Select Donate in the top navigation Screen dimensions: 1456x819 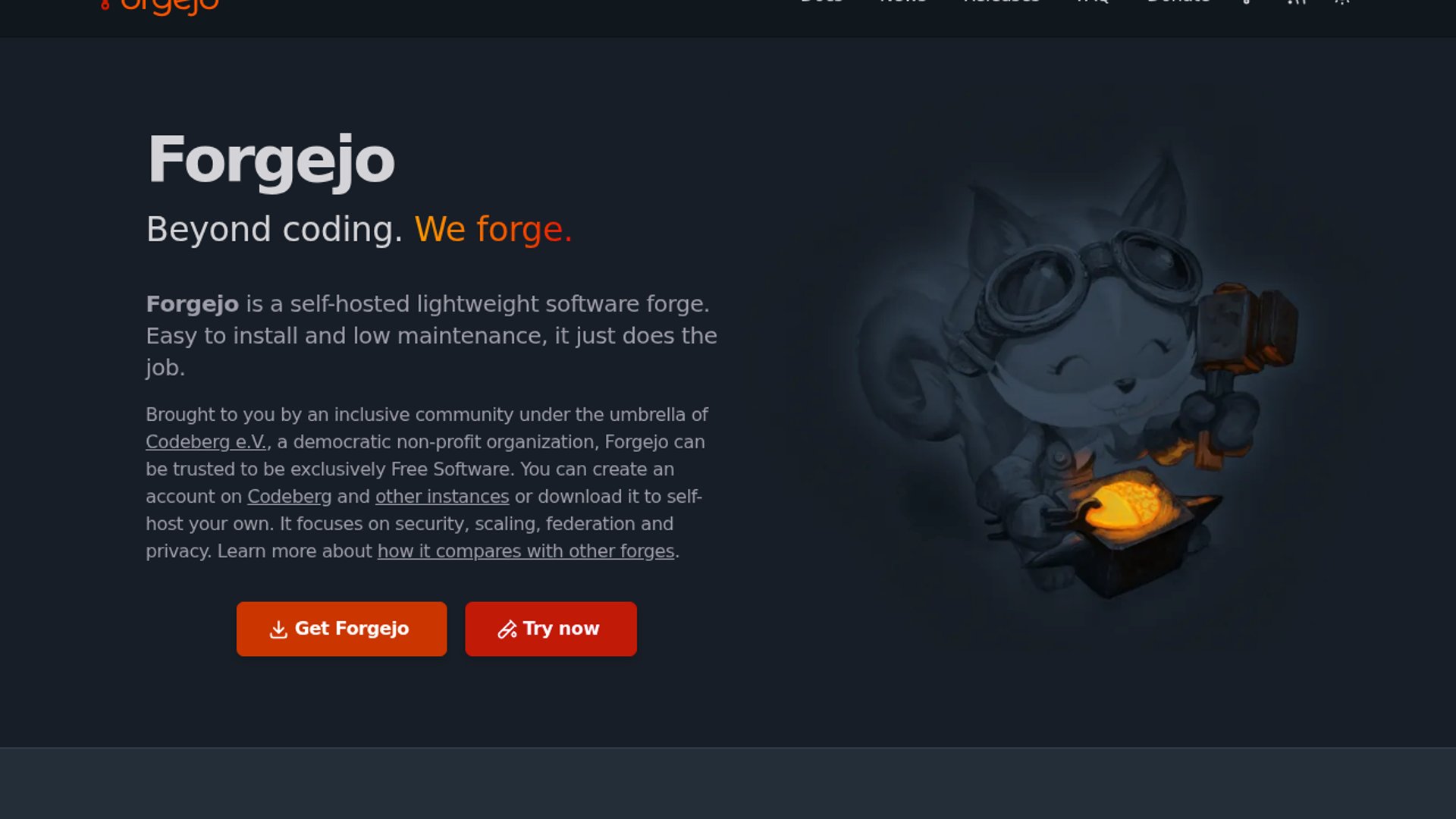[x=1178, y=2]
